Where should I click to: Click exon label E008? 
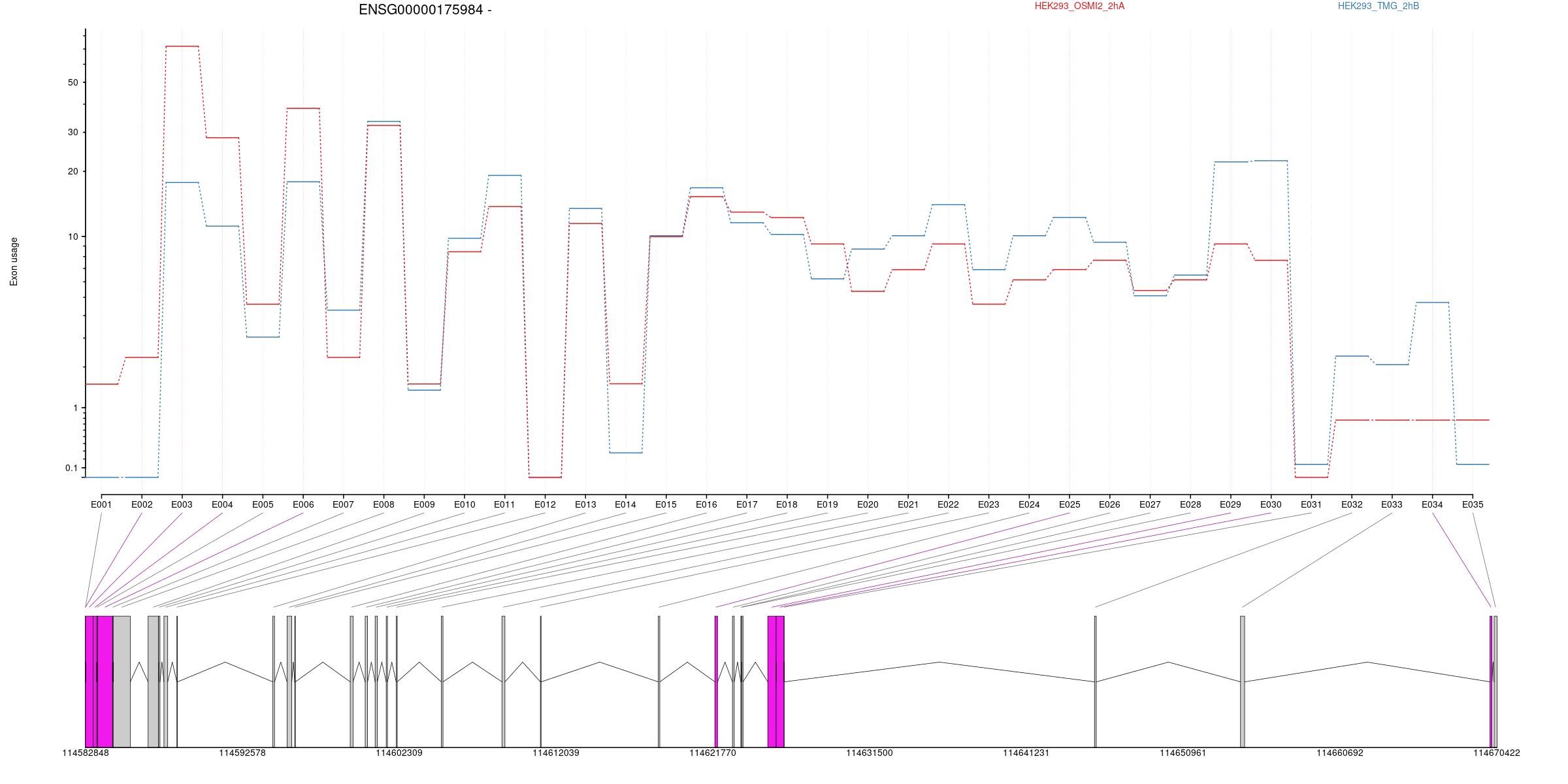[384, 504]
